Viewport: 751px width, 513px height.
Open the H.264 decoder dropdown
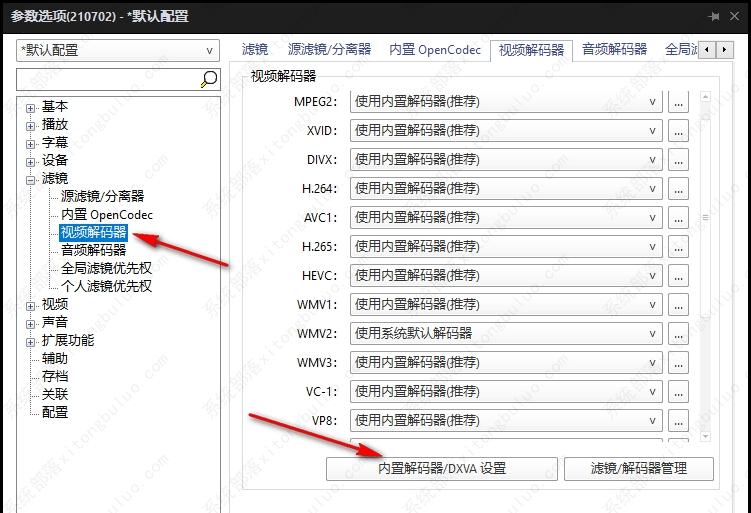tap(506, 189)
